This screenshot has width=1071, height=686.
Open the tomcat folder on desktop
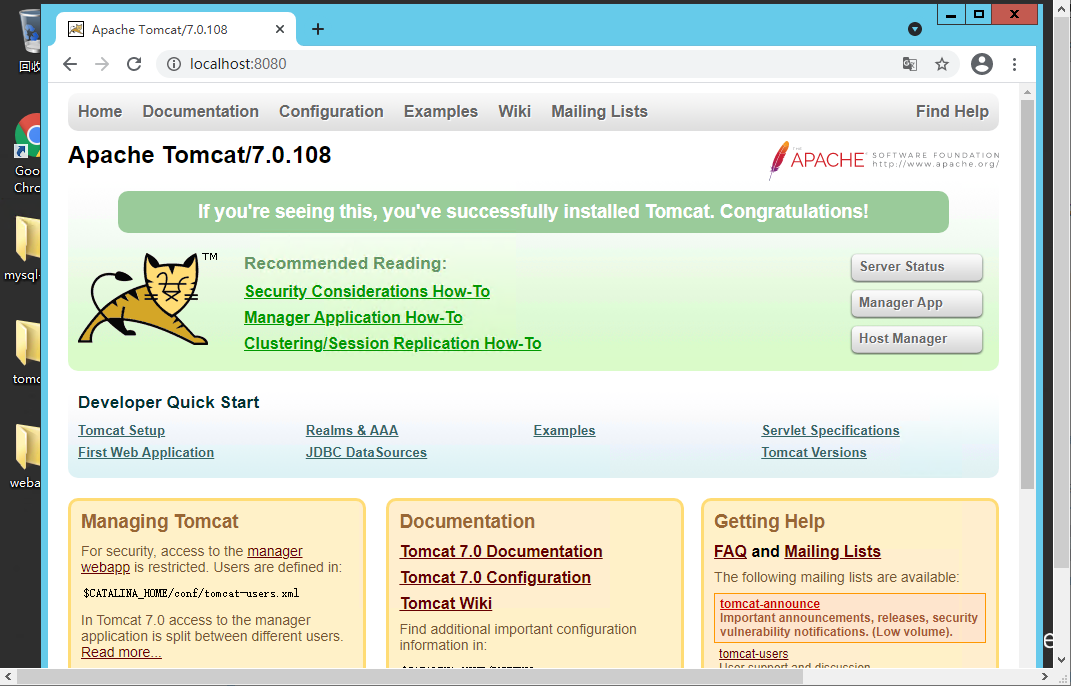point(27,353)
